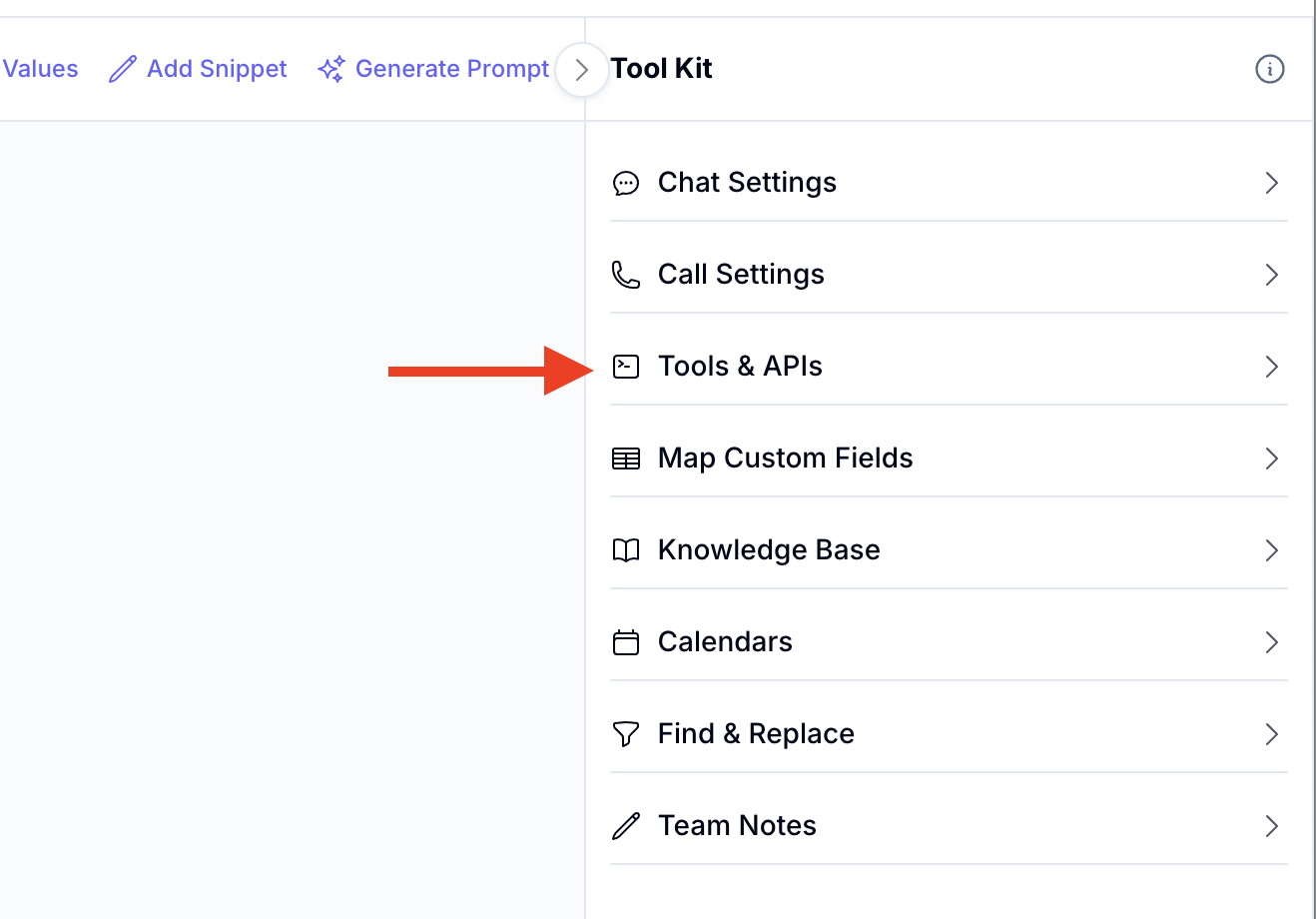Collapse the Tool Kit panel
Screen dimensions: 1316x919
point(582,70)
